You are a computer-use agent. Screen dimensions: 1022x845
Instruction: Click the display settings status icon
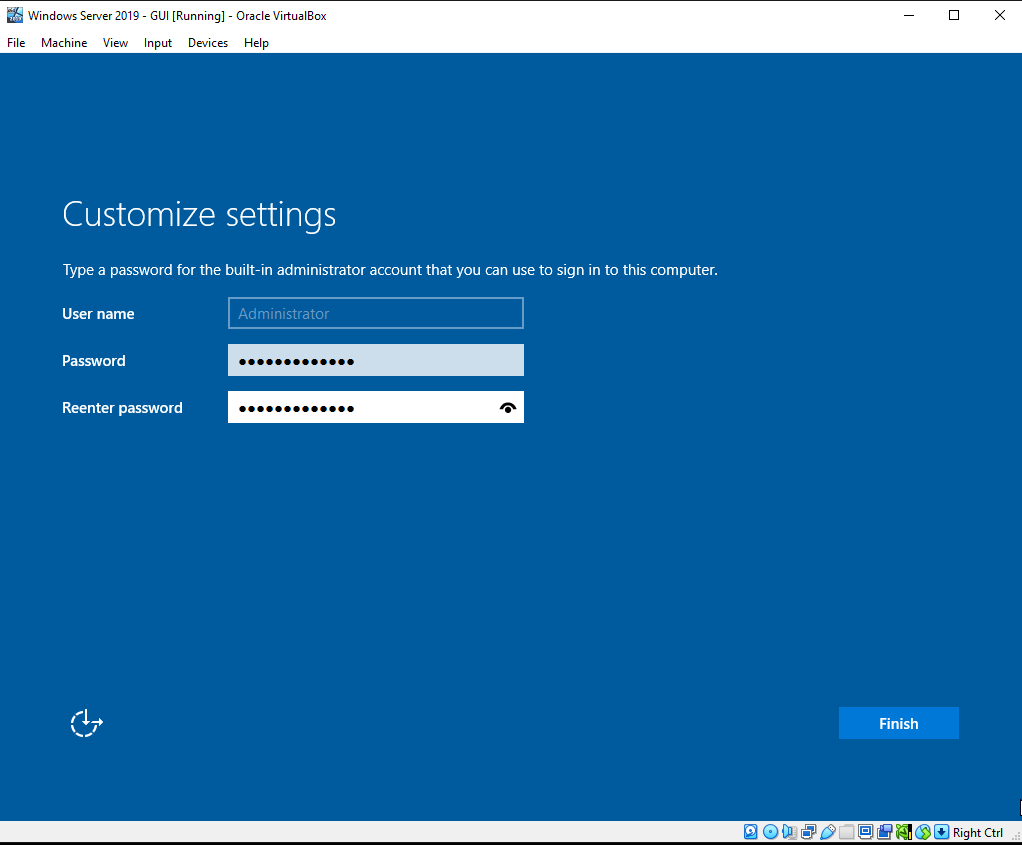tap(866, 832)
